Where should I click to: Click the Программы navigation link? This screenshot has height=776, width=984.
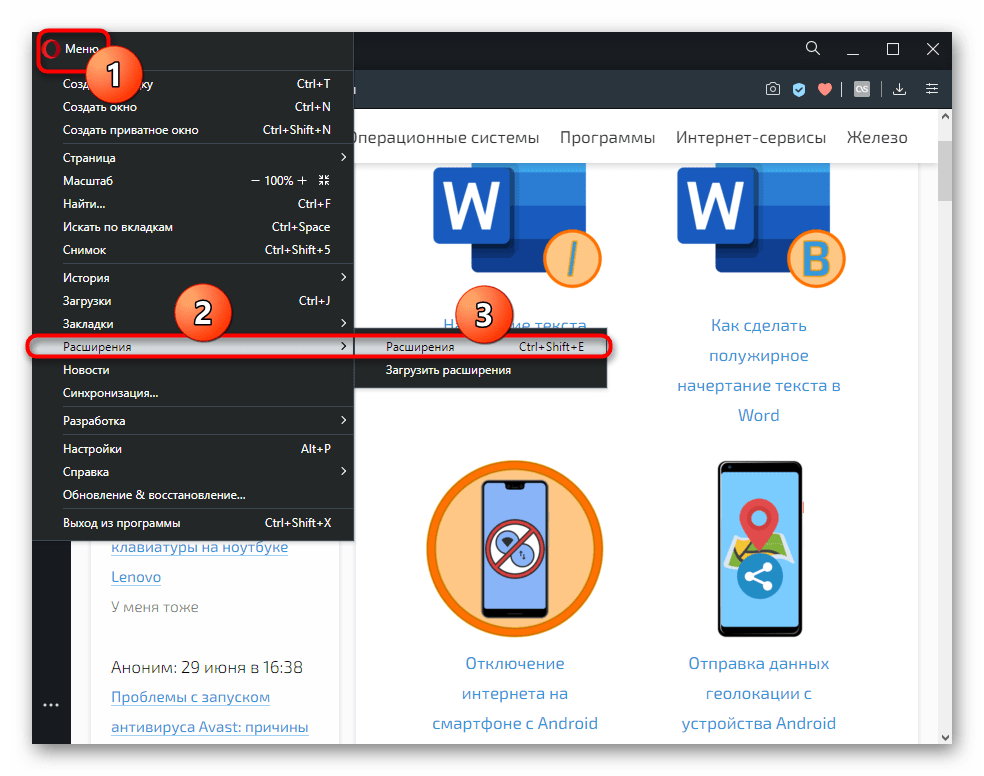[607, 138]
